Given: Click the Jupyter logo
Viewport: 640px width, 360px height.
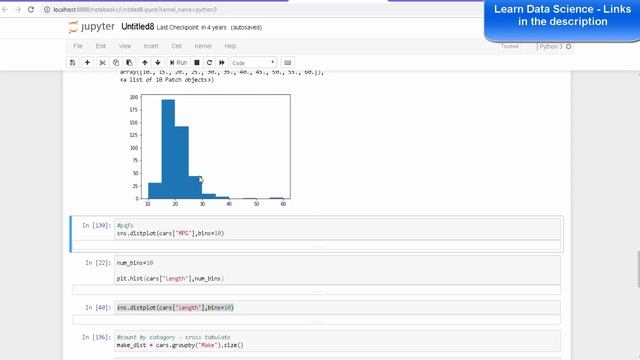Looking at the screenshot, I should tap(92, 27).
